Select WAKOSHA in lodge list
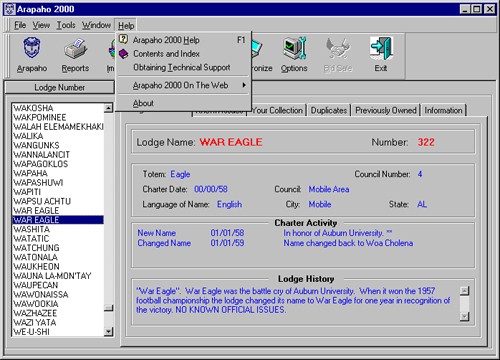 (x=58, y=108)
